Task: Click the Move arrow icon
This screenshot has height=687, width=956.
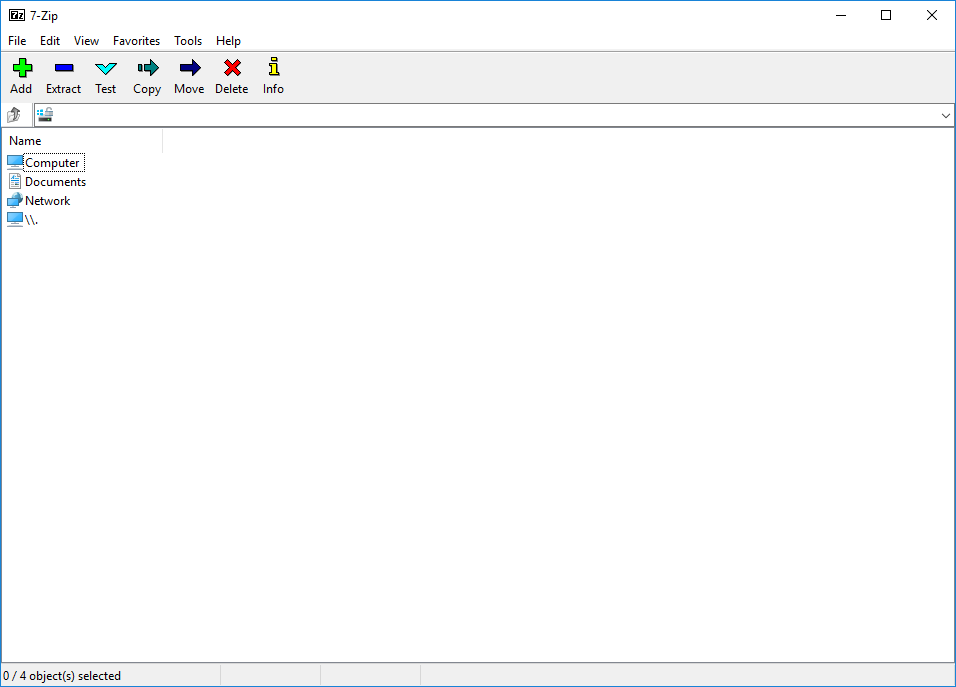Action: [x=190, y=68]
